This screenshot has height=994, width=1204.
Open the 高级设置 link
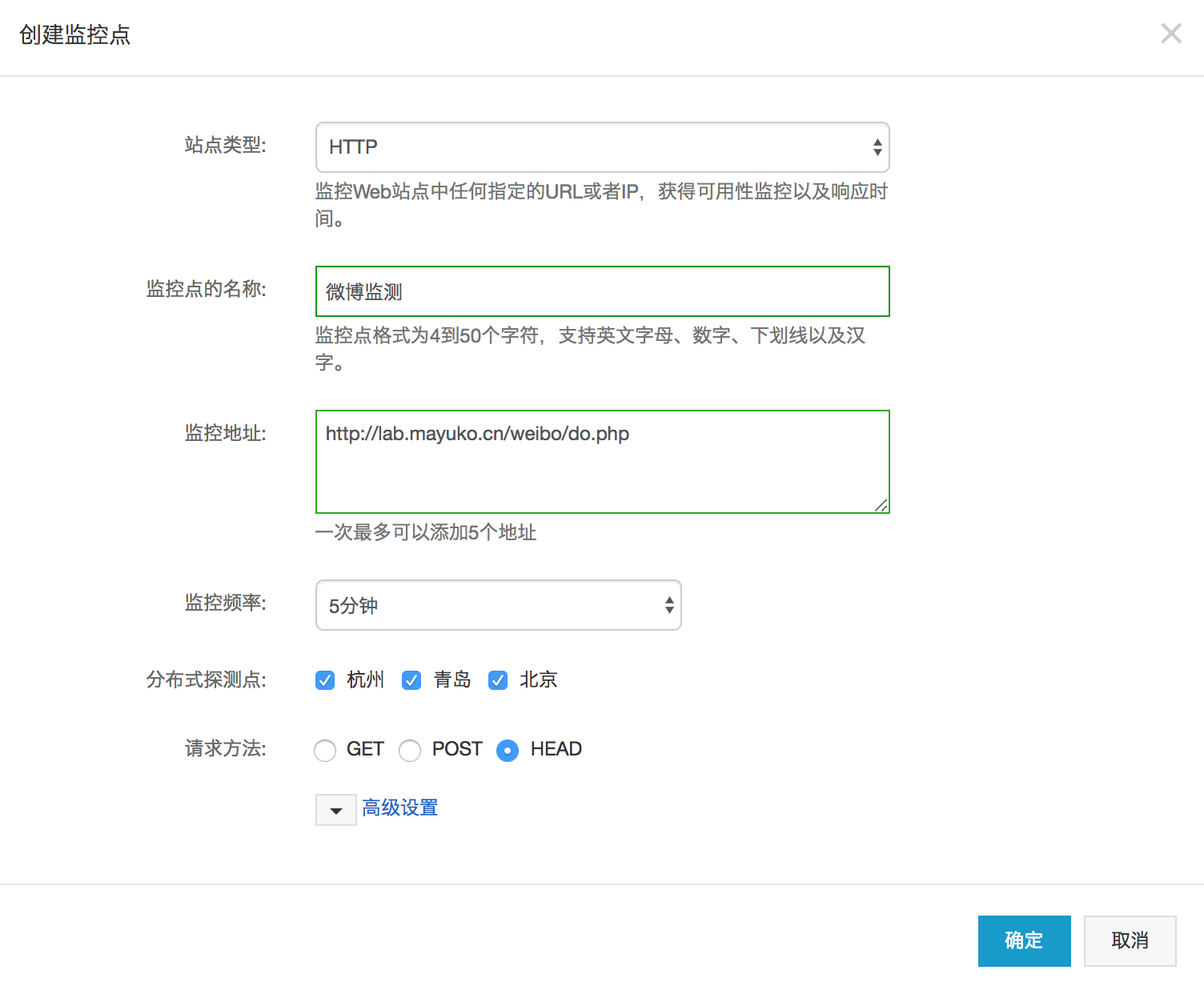coord(399,808)
